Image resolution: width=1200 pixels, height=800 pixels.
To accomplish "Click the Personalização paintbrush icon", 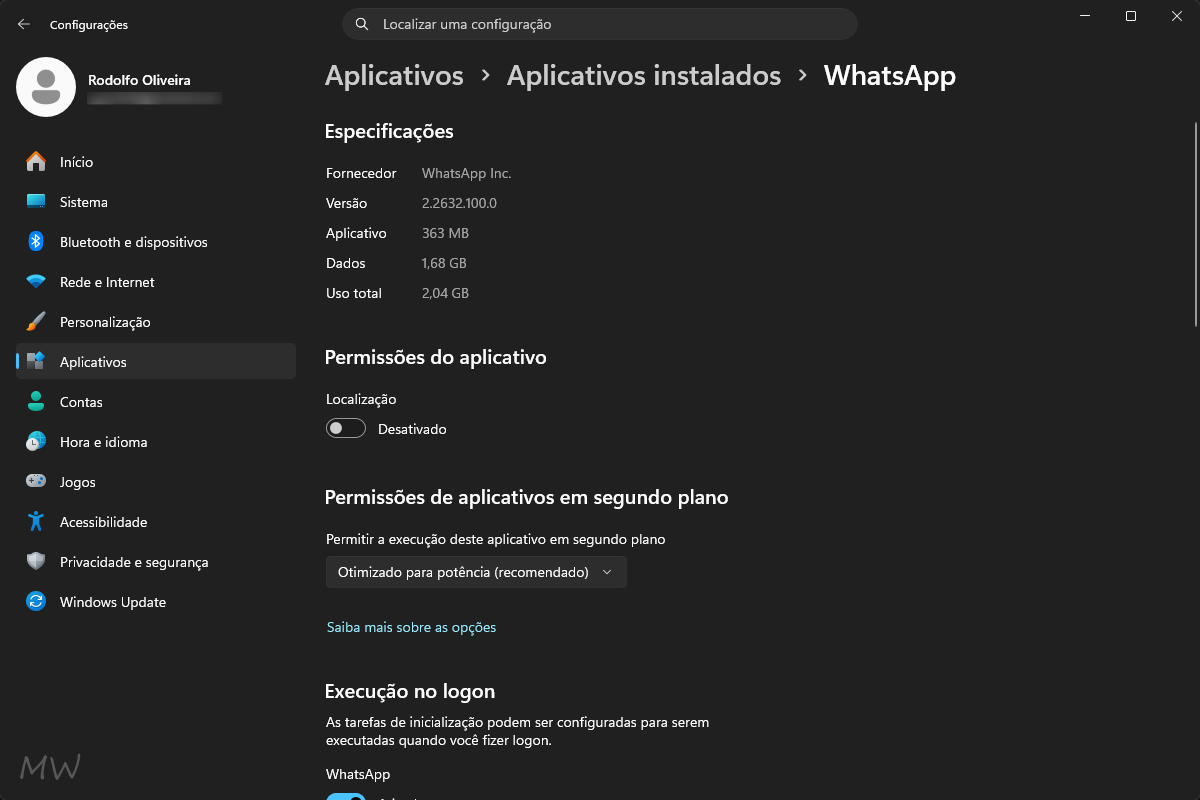I will pos(36,322).
